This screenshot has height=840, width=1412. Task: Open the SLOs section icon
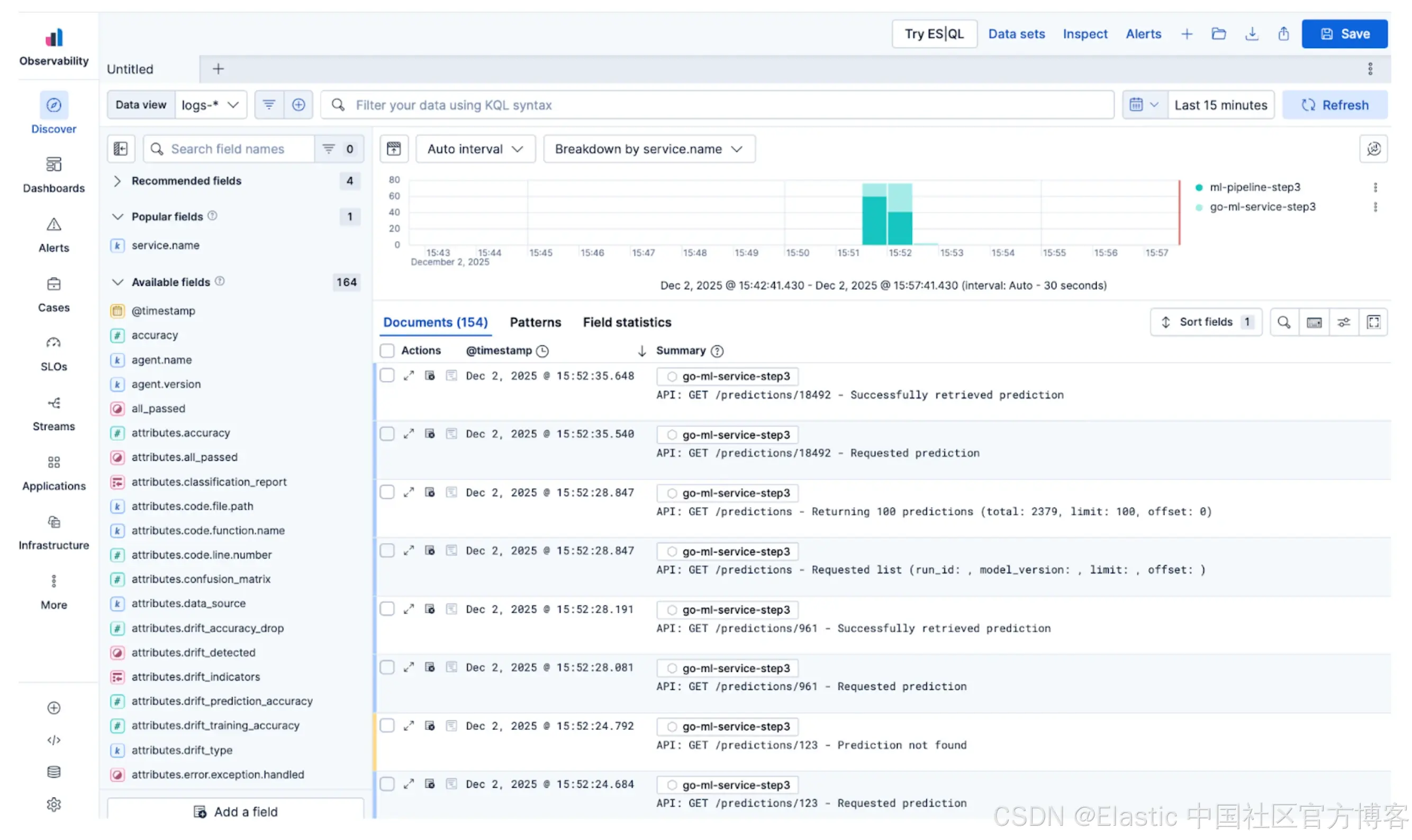coord(54,343)
